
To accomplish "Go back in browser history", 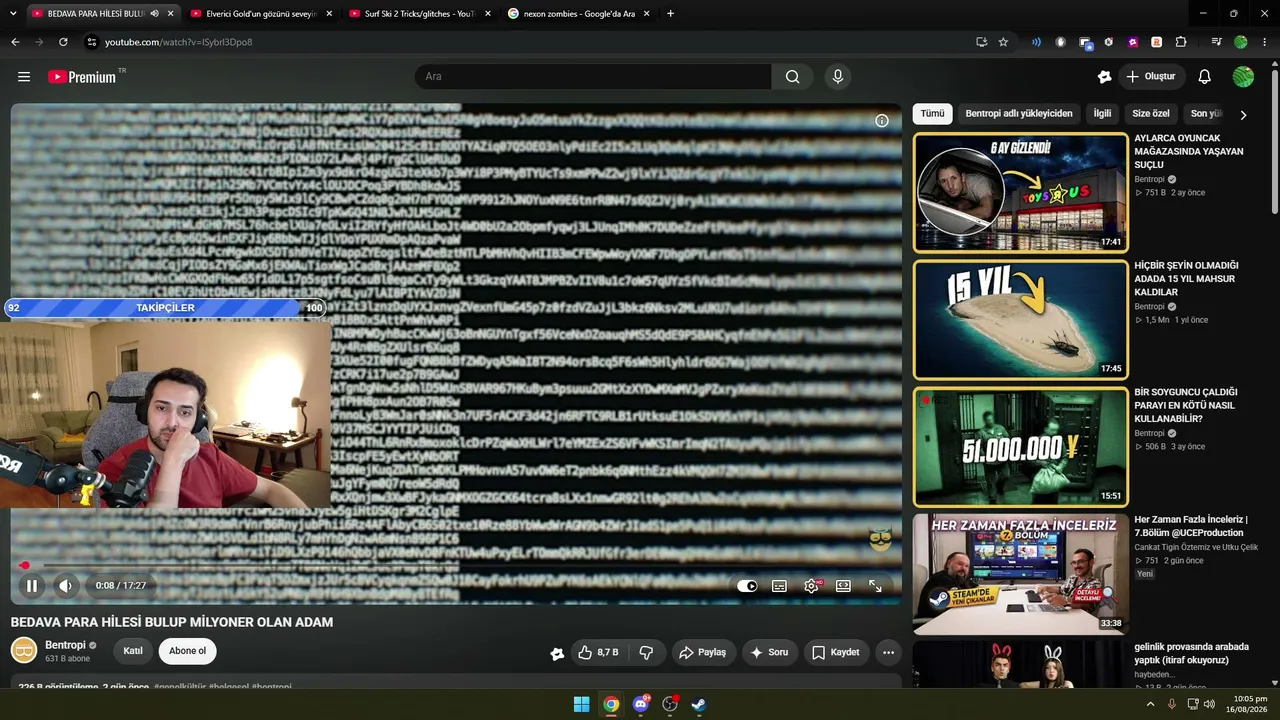I will click(x=15, y=42).
